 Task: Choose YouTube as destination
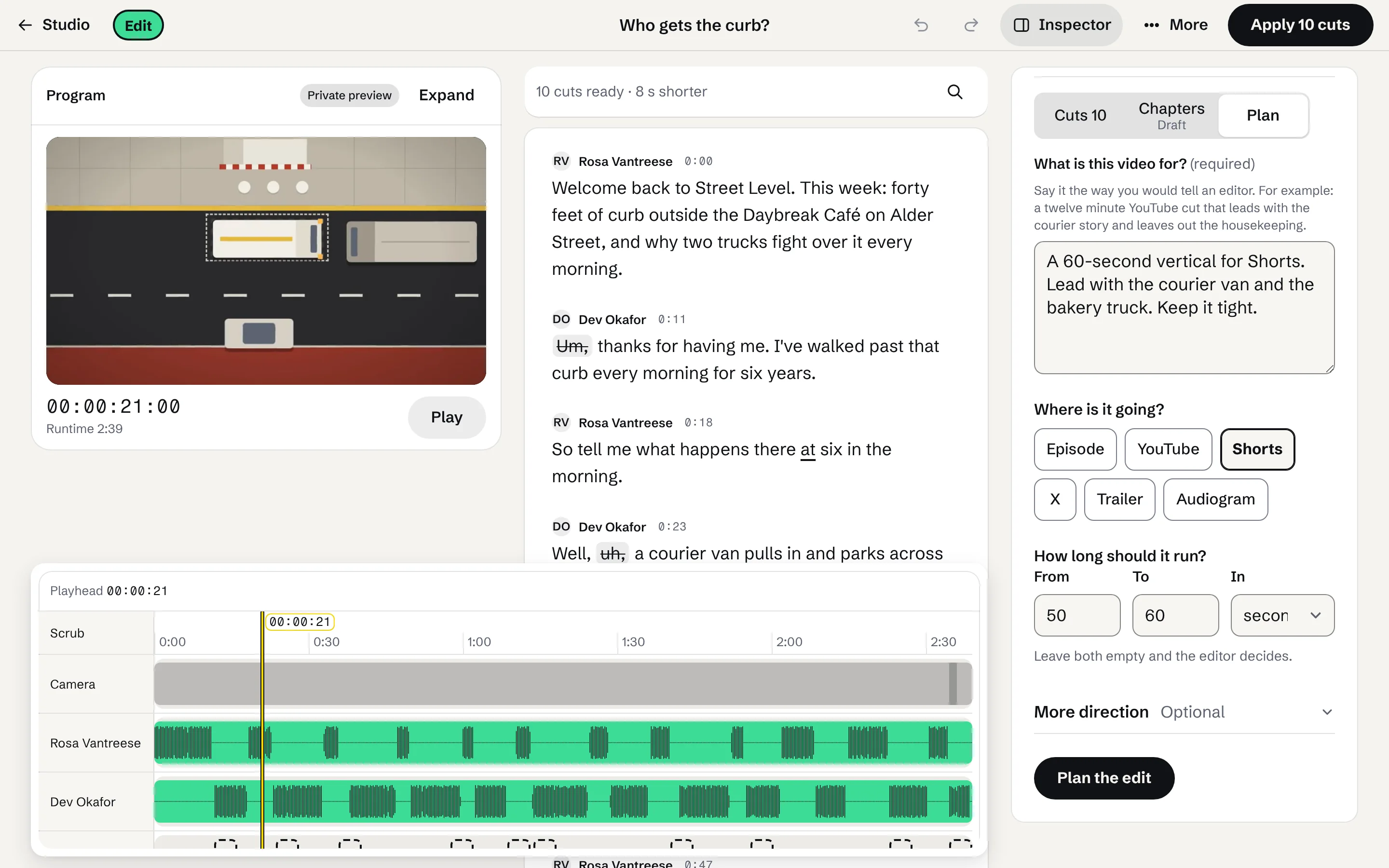[x=1168, y=449]
